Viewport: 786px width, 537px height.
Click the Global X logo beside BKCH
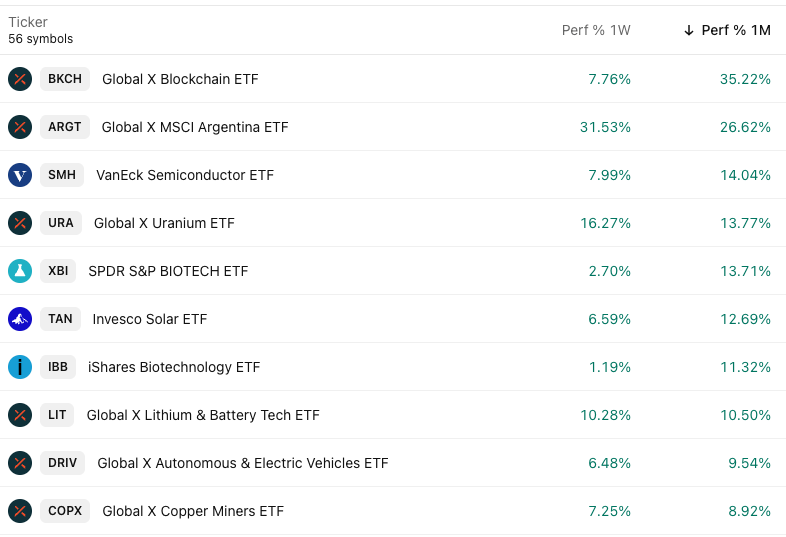tap(20, 79)
